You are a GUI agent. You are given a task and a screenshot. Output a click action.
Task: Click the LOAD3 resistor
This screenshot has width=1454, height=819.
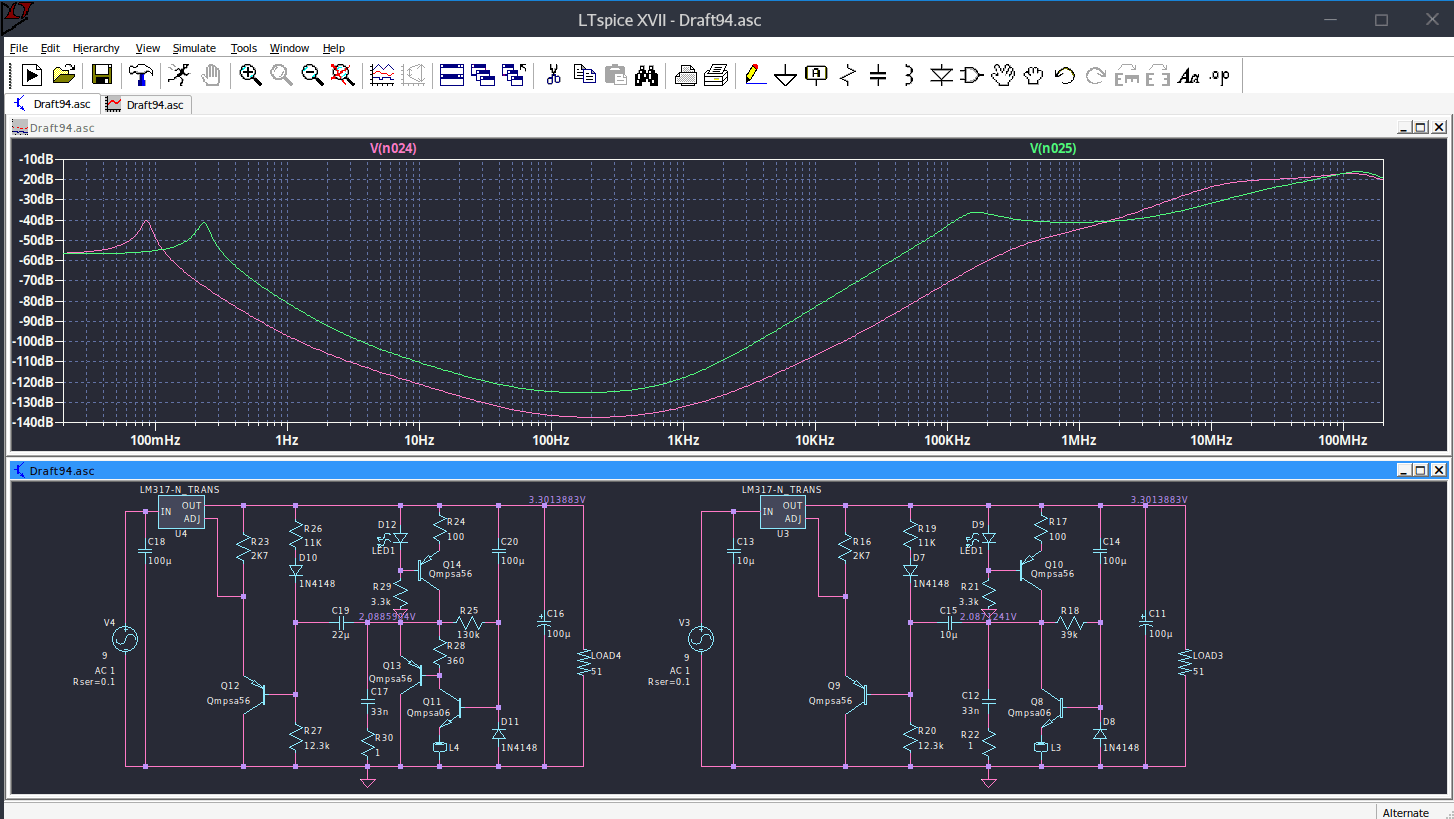1185,662
